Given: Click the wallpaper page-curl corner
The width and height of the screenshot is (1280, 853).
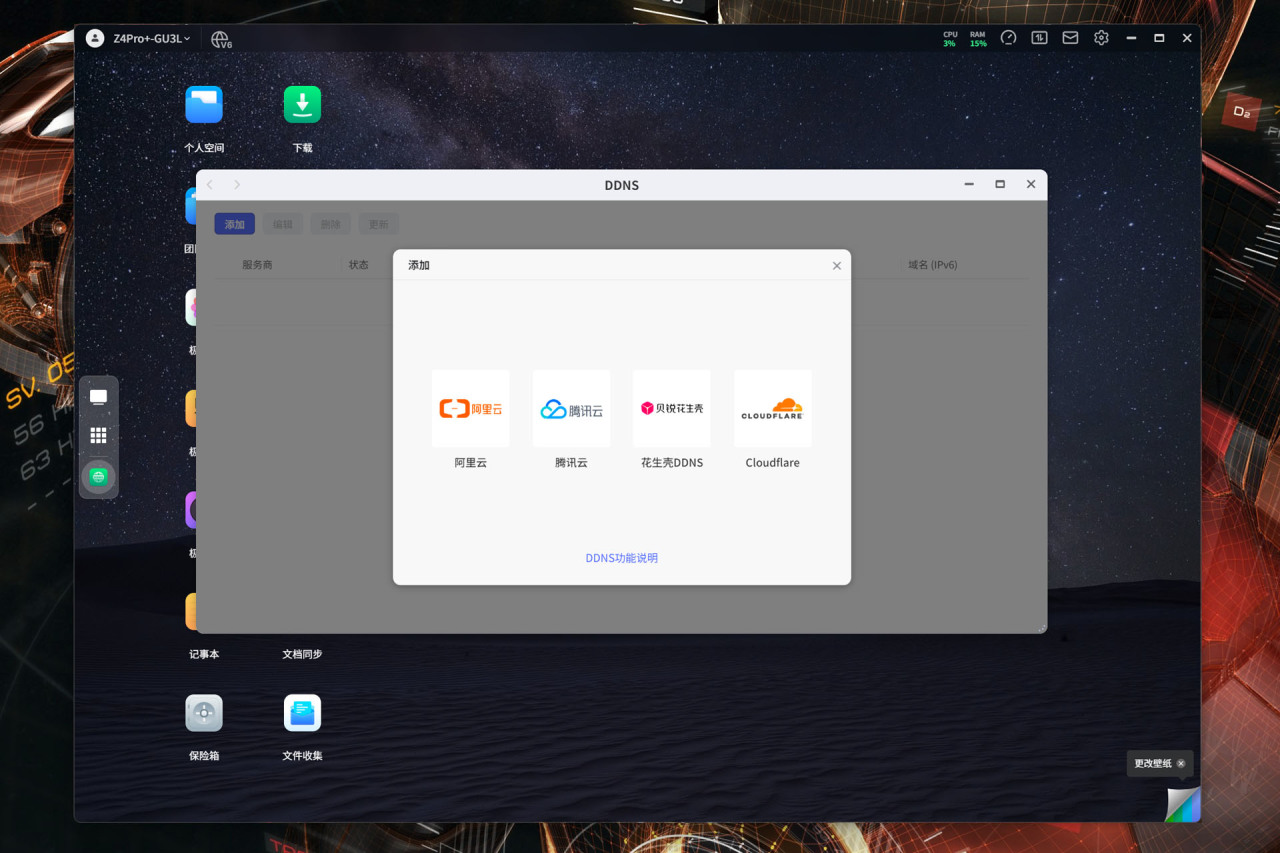Looking at the screenshot, I should [x=1184, y=805].
